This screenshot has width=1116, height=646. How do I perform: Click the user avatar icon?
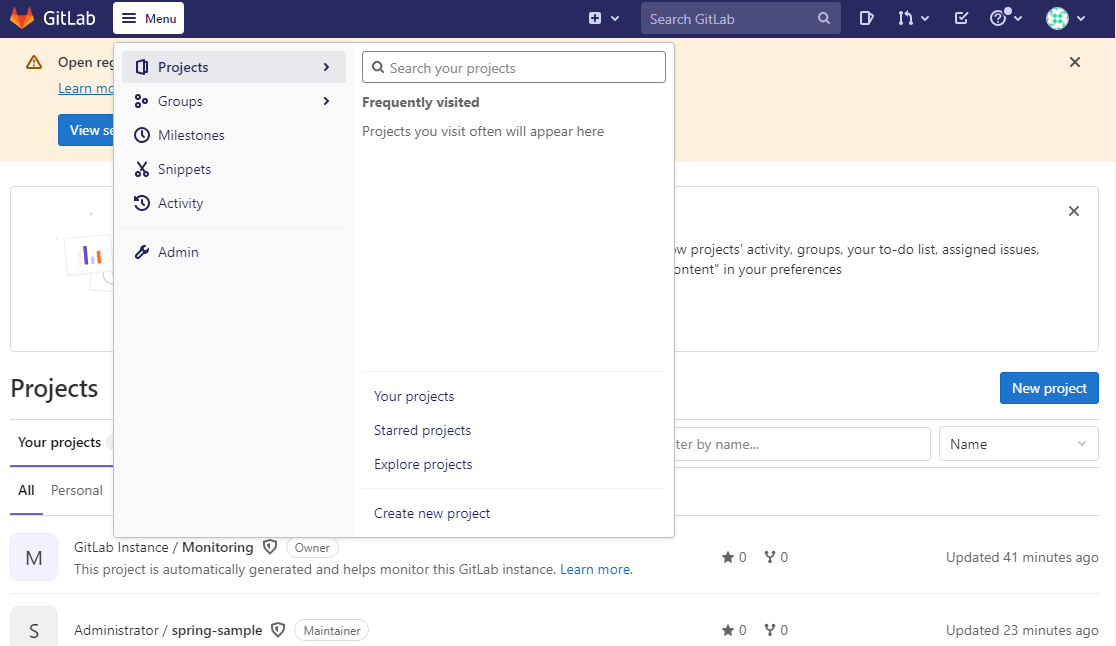[1057, 18]
